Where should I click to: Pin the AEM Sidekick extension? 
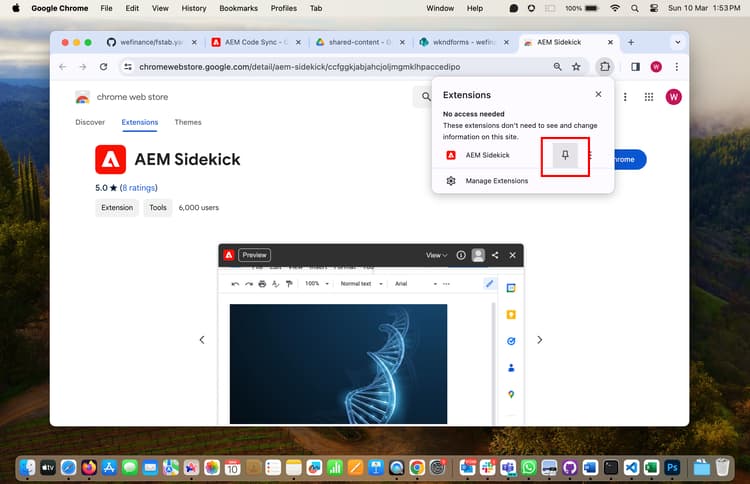pos(565,155)
